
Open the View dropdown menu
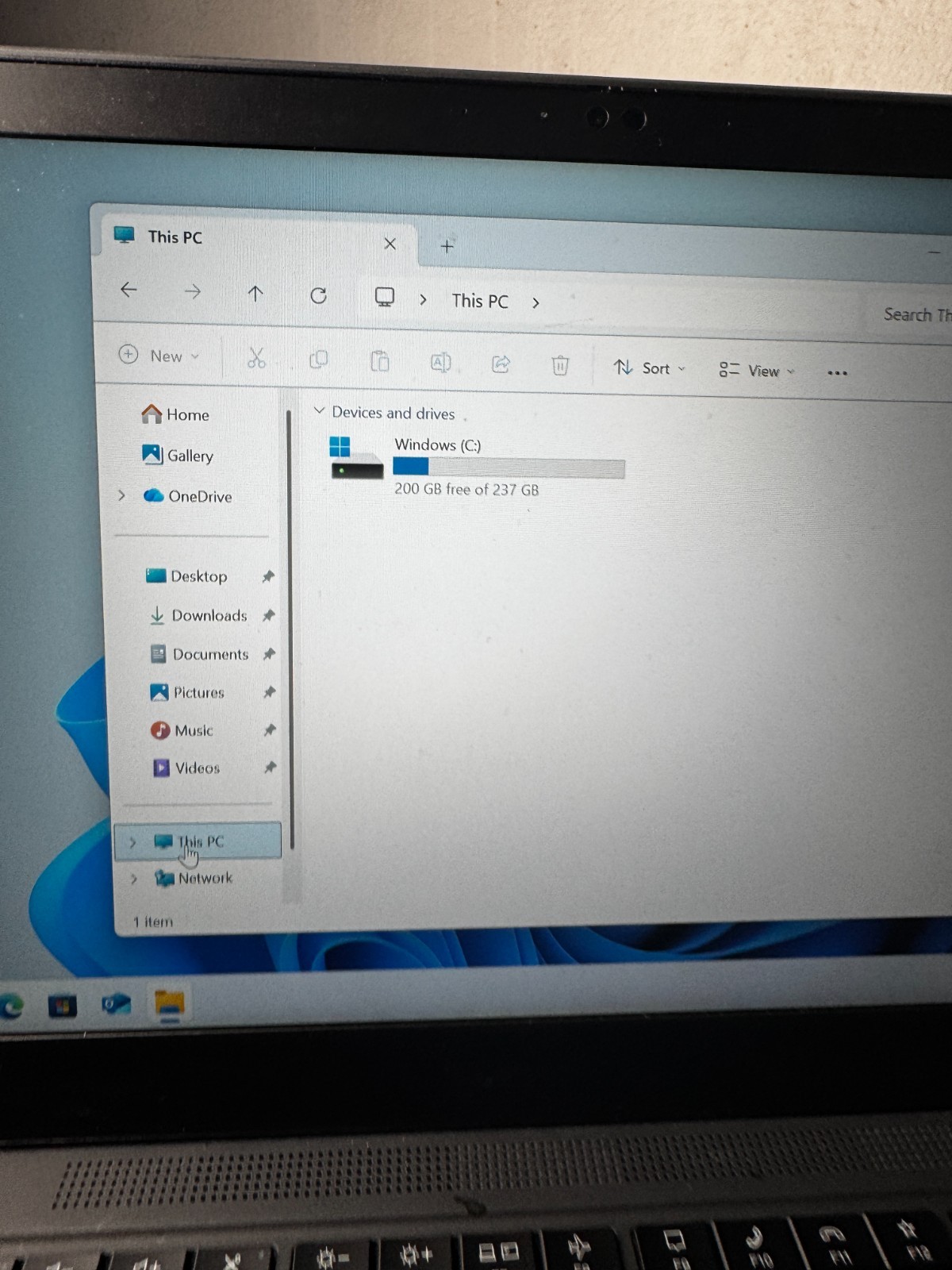756,371
